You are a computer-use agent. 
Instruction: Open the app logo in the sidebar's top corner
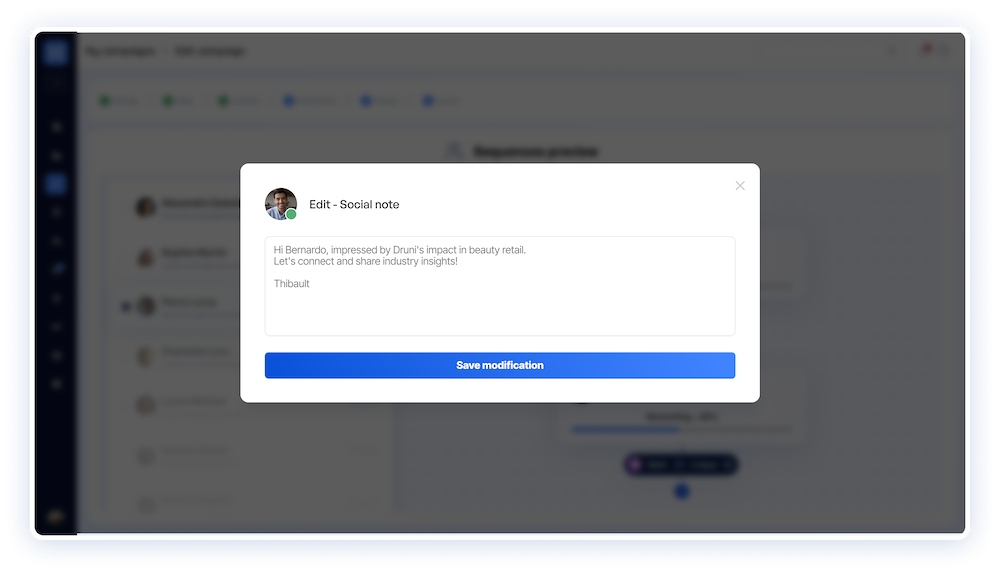[x=56, y=52]
